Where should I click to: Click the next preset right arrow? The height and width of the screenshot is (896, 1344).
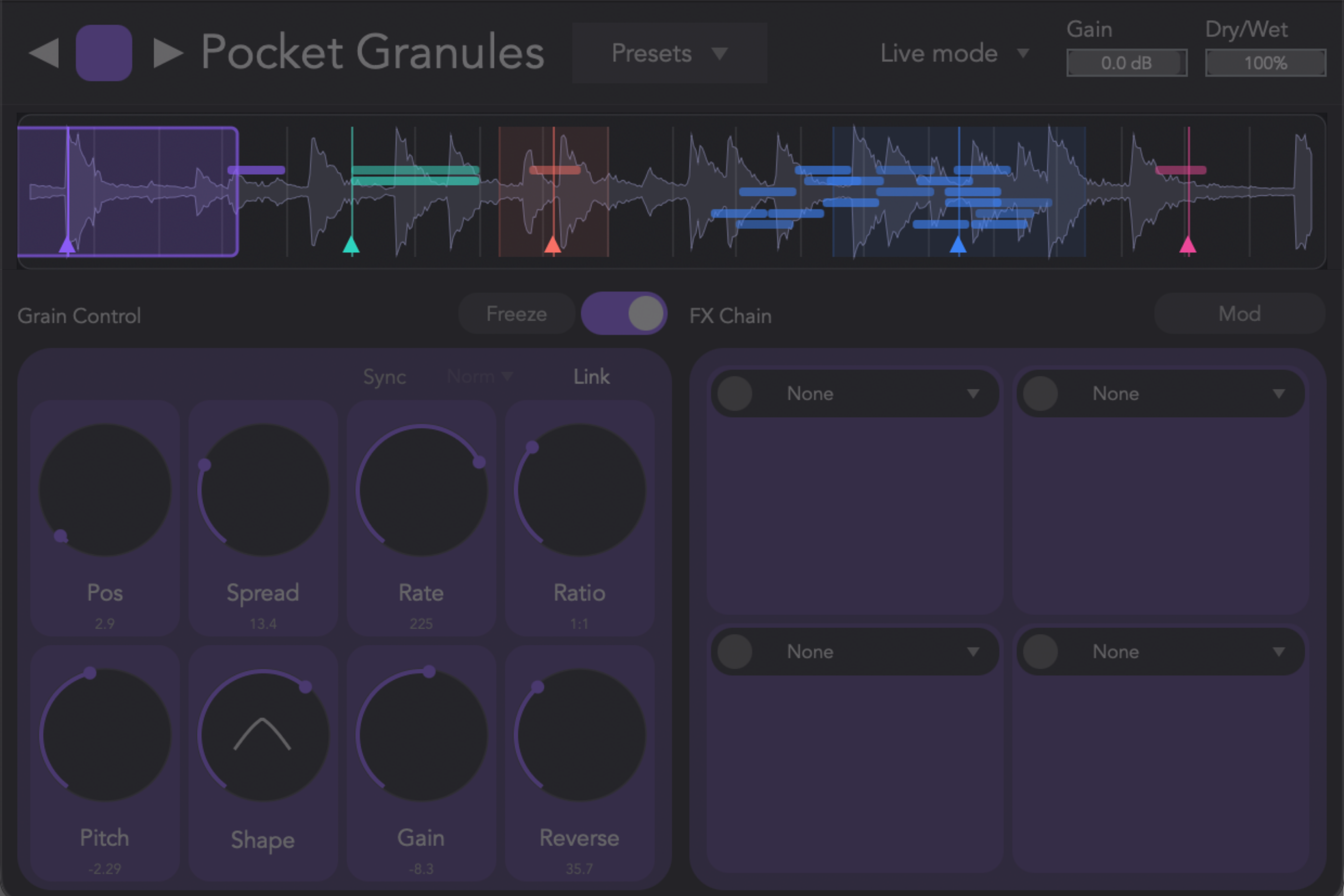(x=168, y=53)
